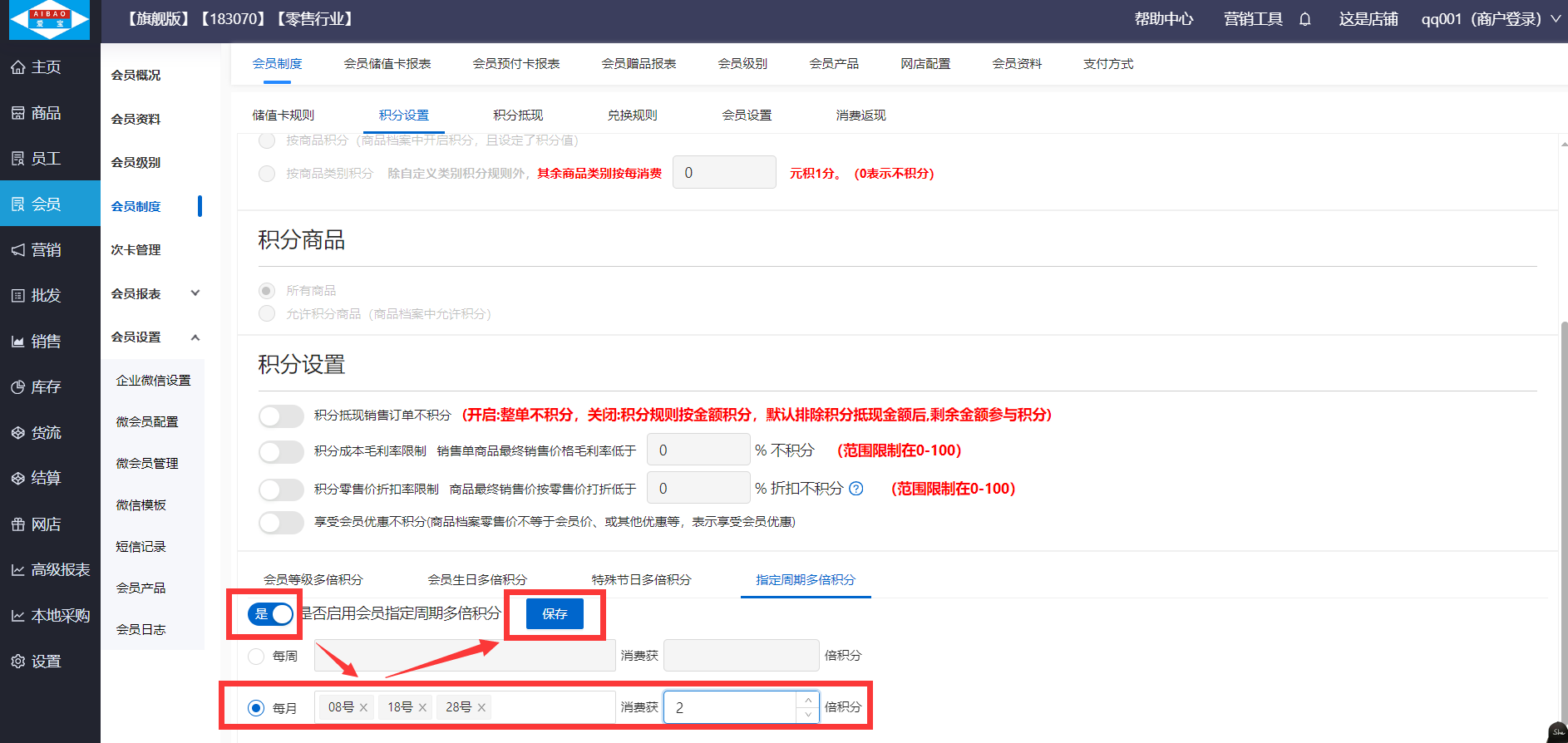
Task: Click the blue 保存 button
Action: tap(555, 614)
